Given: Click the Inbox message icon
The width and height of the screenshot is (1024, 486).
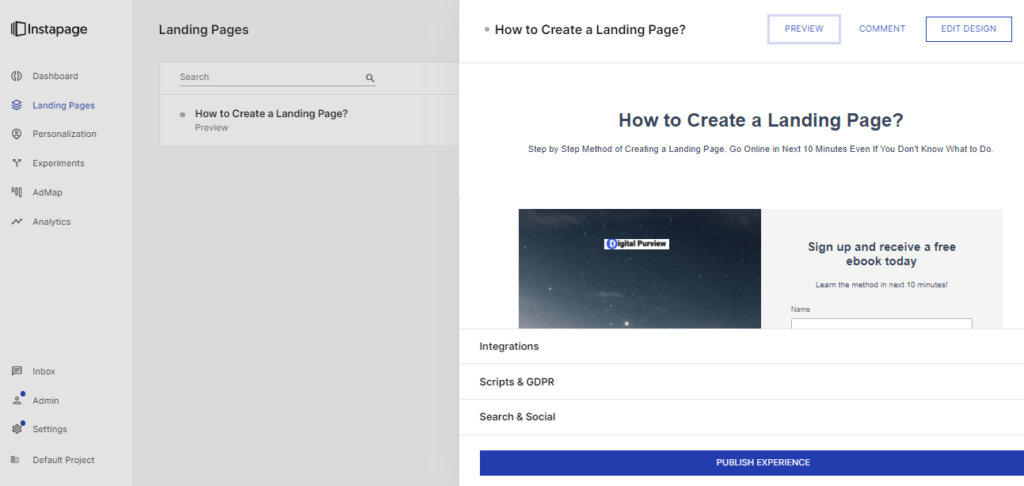Looking at the screenshot, I should coord(17,371).
